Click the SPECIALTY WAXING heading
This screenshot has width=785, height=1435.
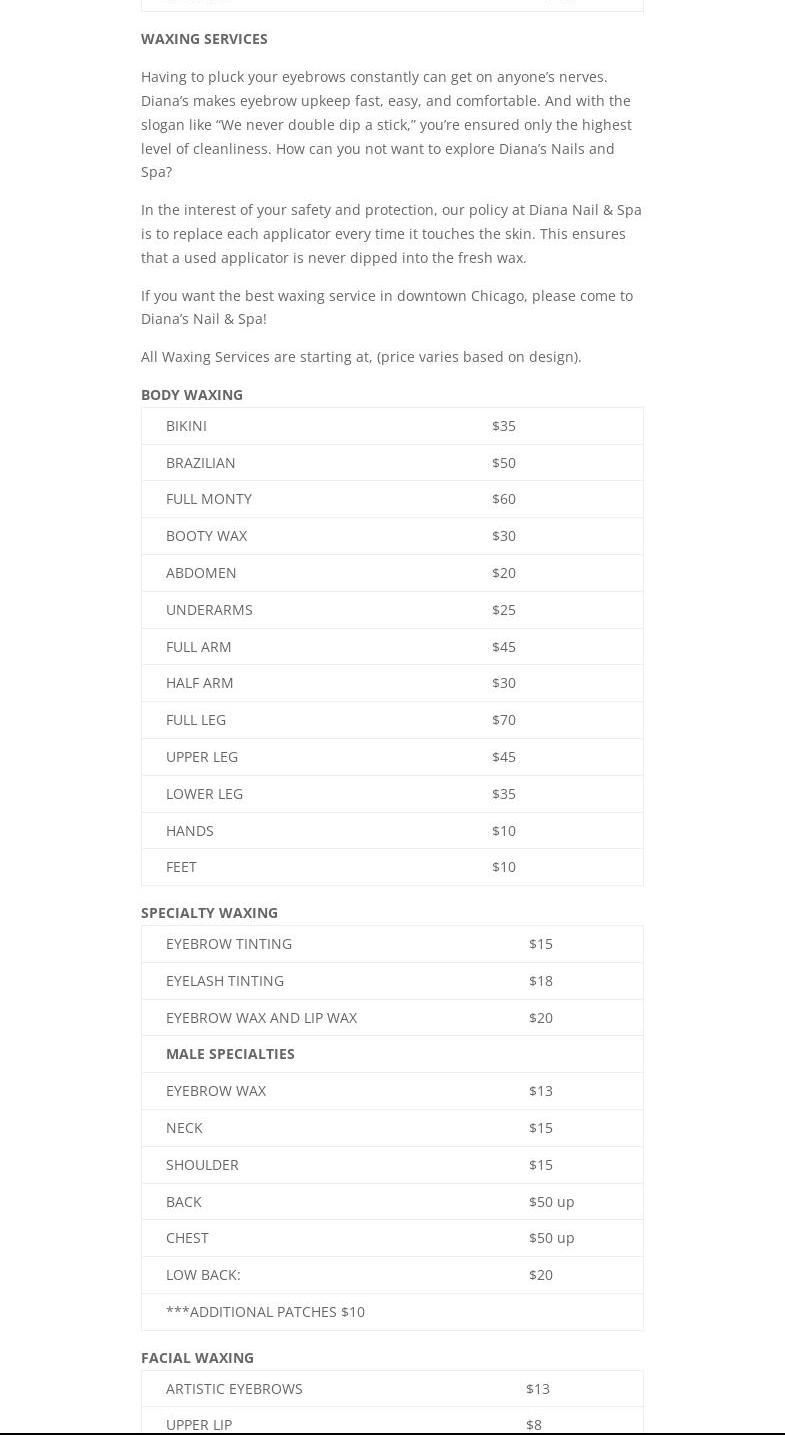[209, 913]
